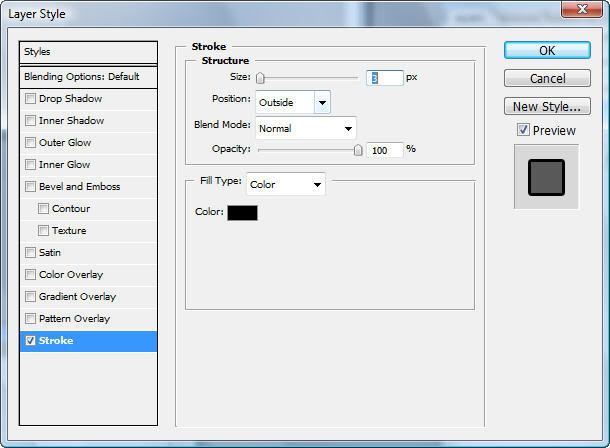The width and height of the screenshot is (610, 448).
Task: Select the Outer Glow label row
Action: tap(88, 143)
